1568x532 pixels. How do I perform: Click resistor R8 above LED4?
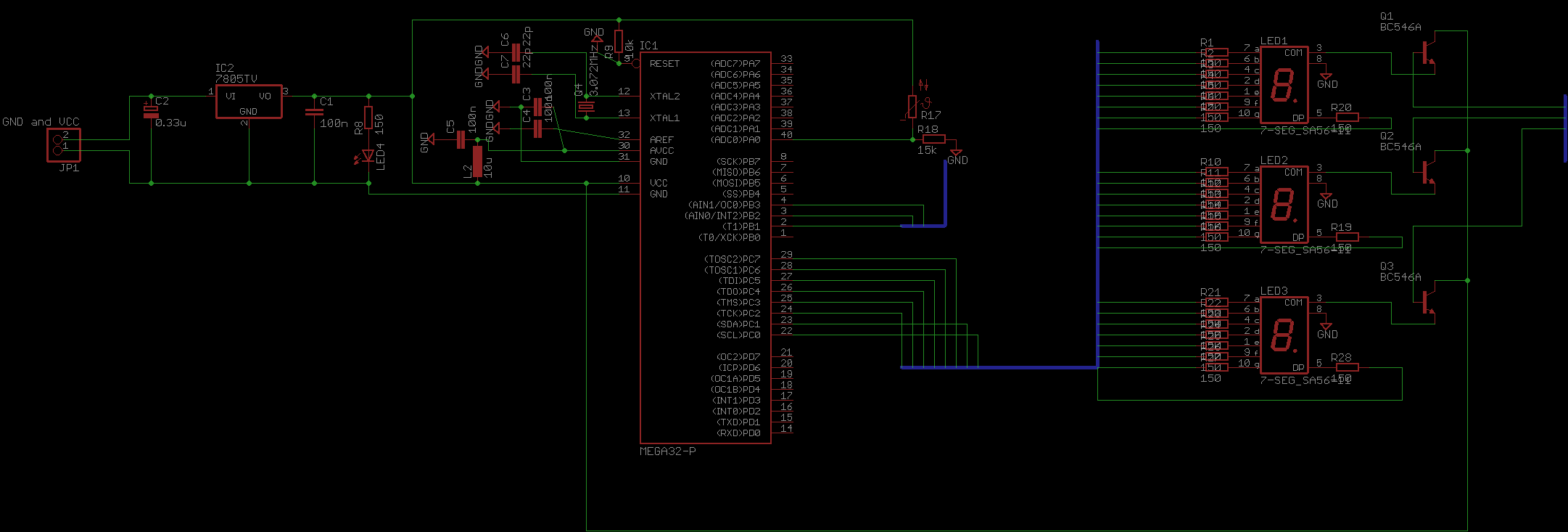368,118
